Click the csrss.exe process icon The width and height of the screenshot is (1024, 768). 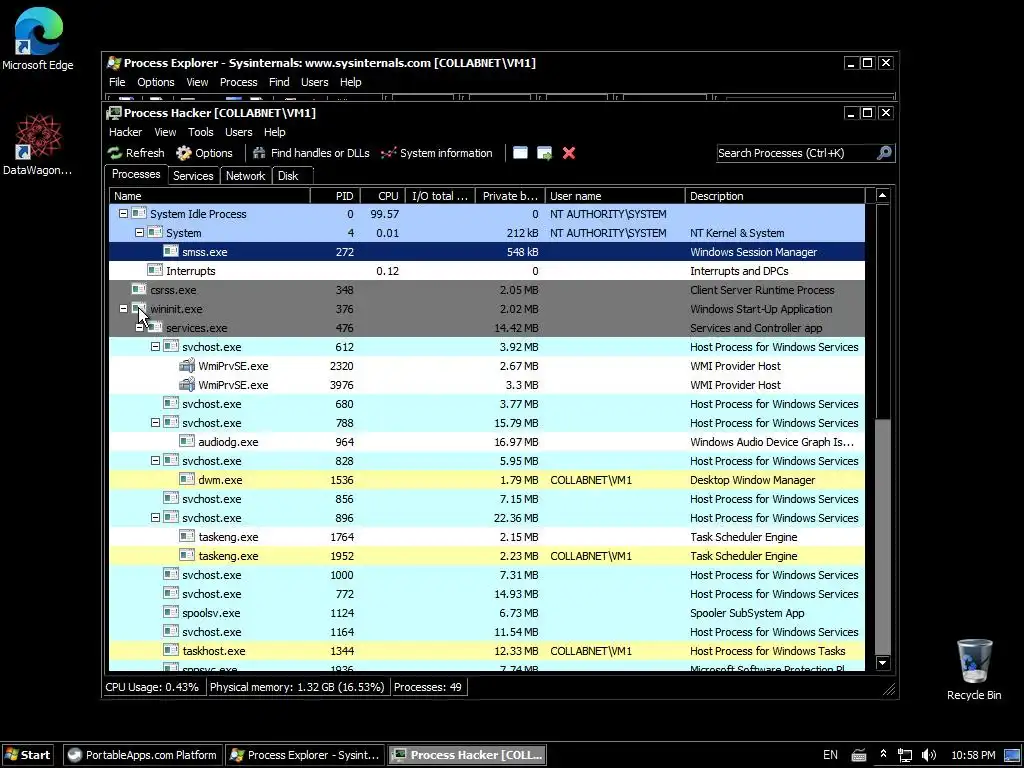pyautogui.click(x=139, y=289)
